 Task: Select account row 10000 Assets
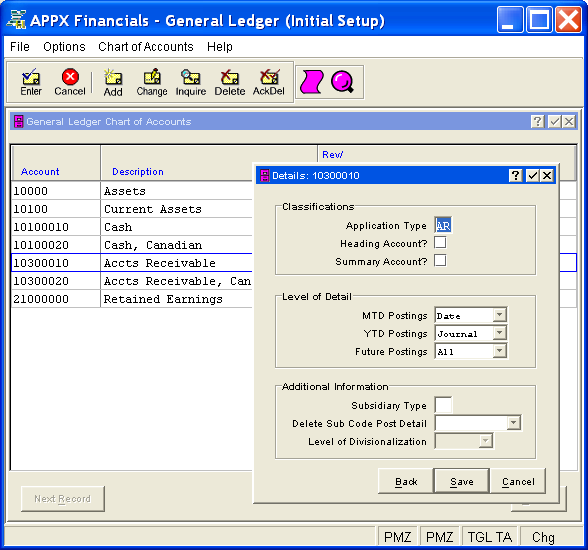coord(132,191)
